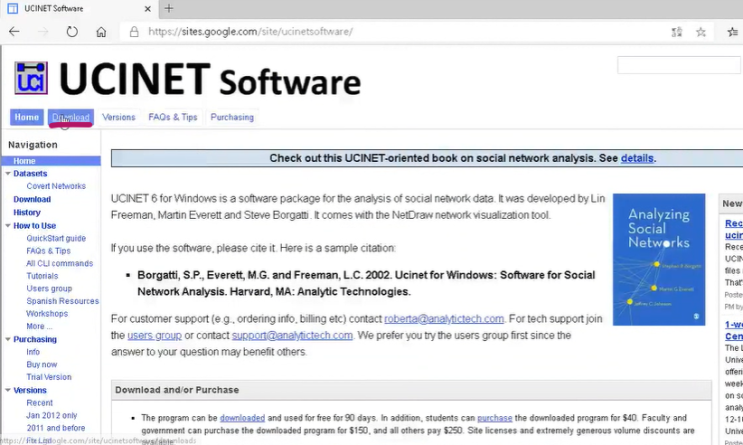The image size is (743, 445).
Task: Reload the page with refresh icon
Action: click(x=72, y=32)
